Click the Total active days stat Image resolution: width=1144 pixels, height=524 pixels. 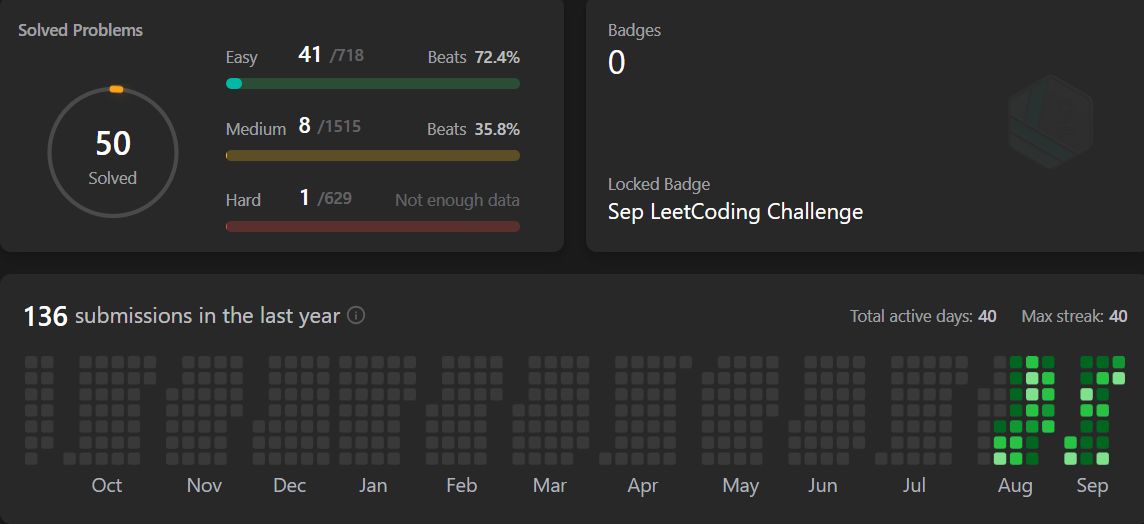click(x=922, y=316)
